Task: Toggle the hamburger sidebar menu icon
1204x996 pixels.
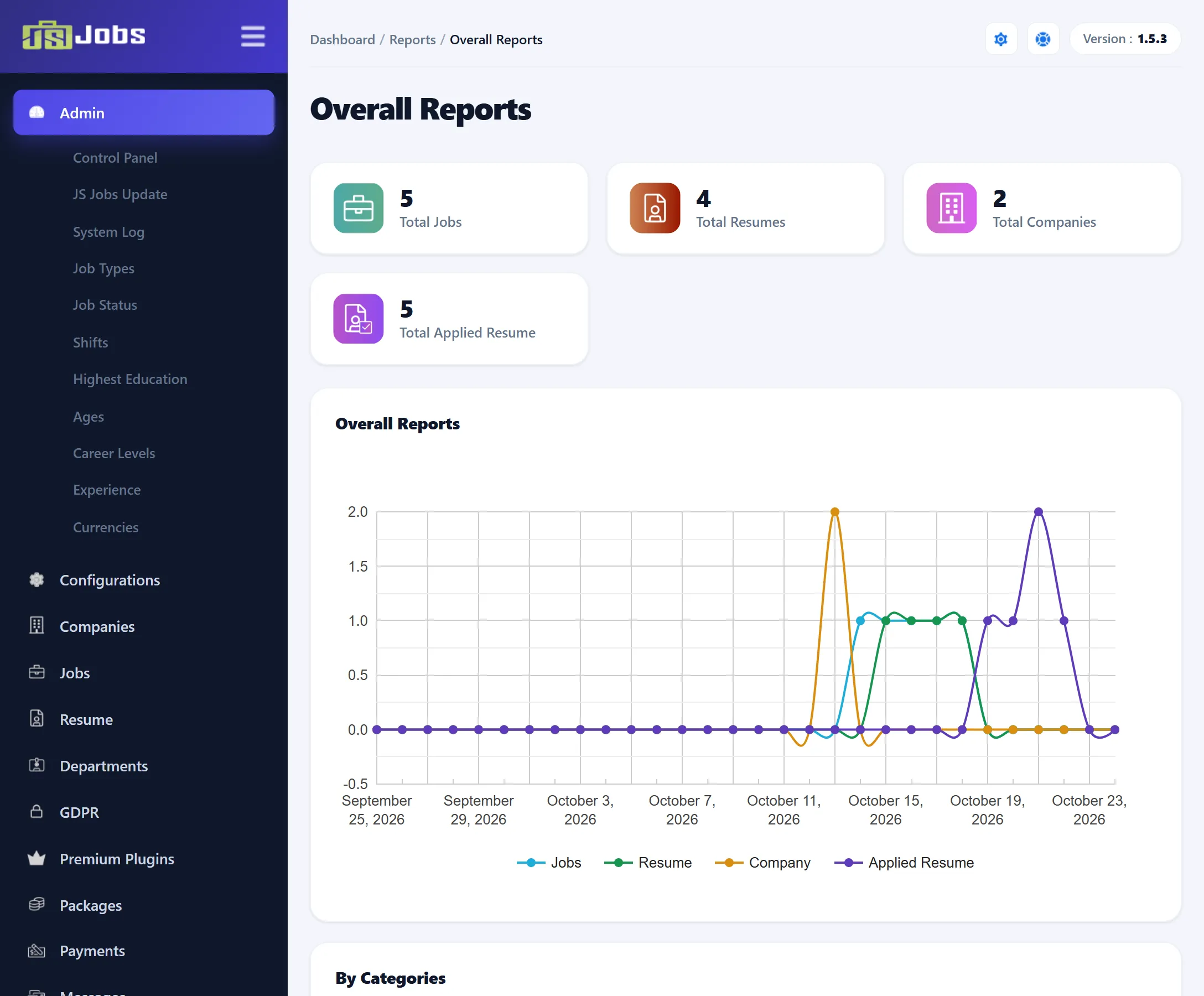Action: 253,36
